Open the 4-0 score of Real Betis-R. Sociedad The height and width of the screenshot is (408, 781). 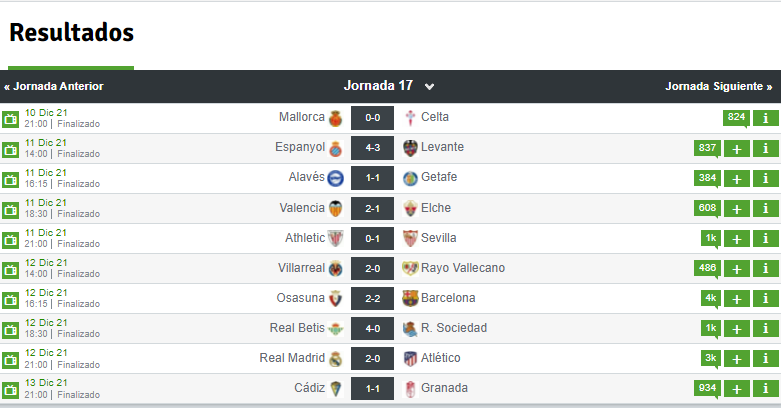pos(372,329)
